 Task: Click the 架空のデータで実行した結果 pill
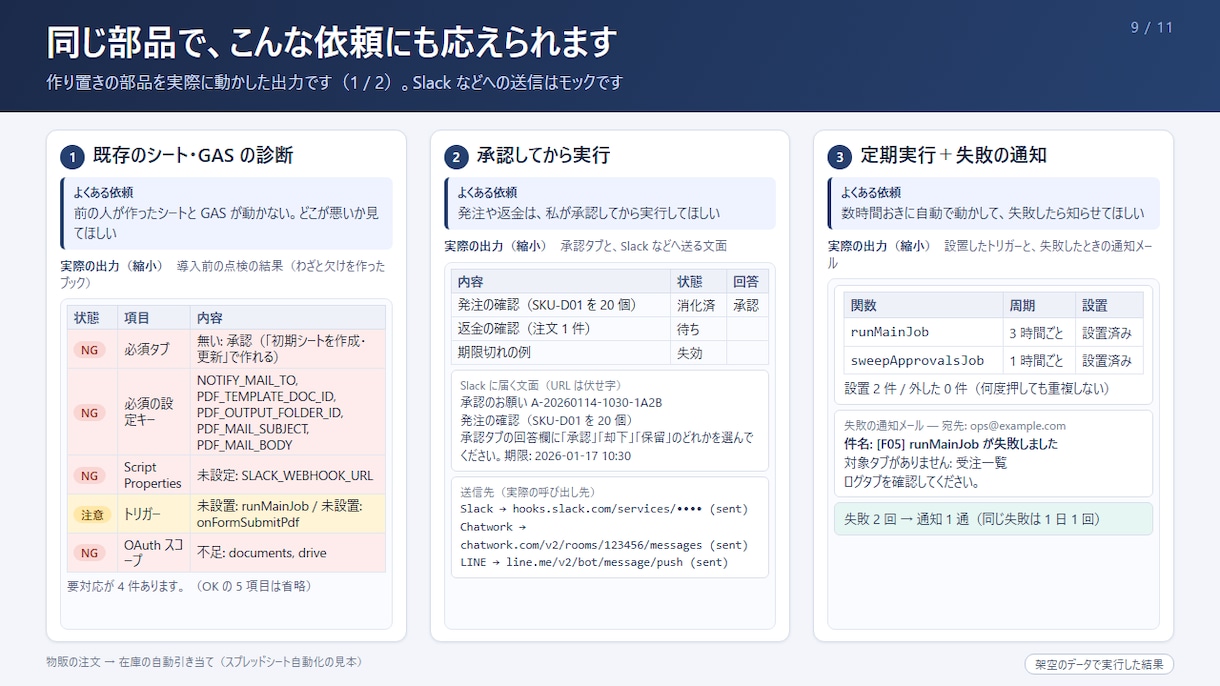coord(1099,664)
